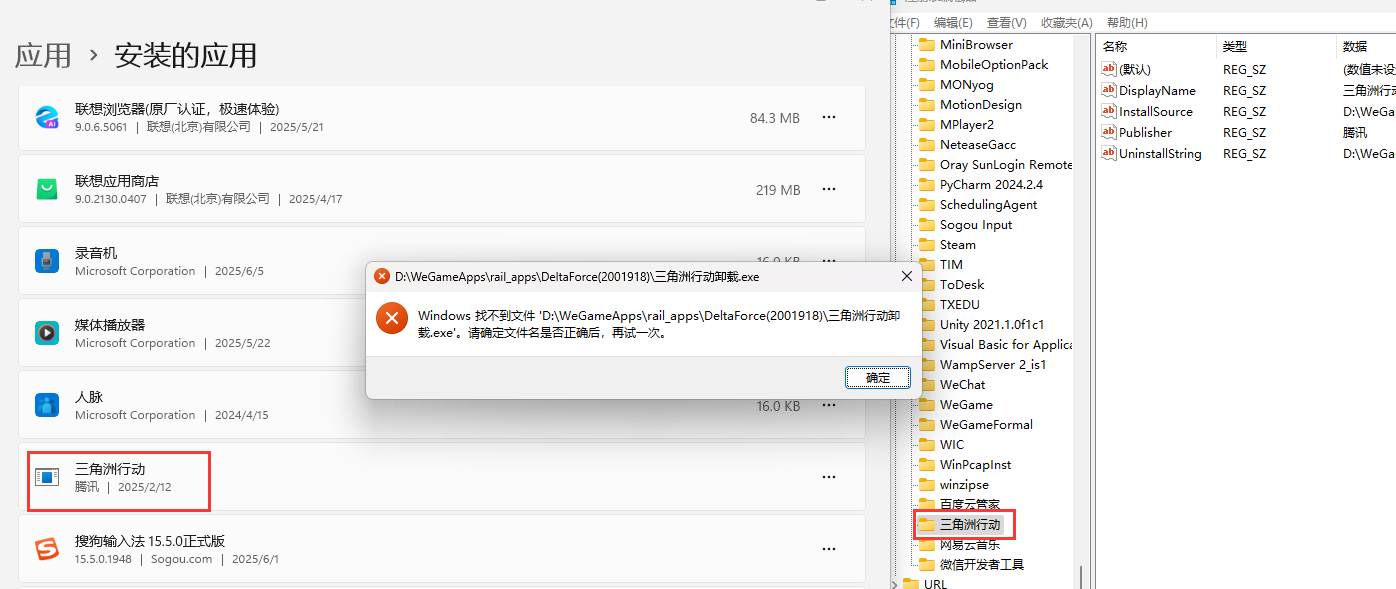Select the WinPcapInst registry key

(975, 464)
